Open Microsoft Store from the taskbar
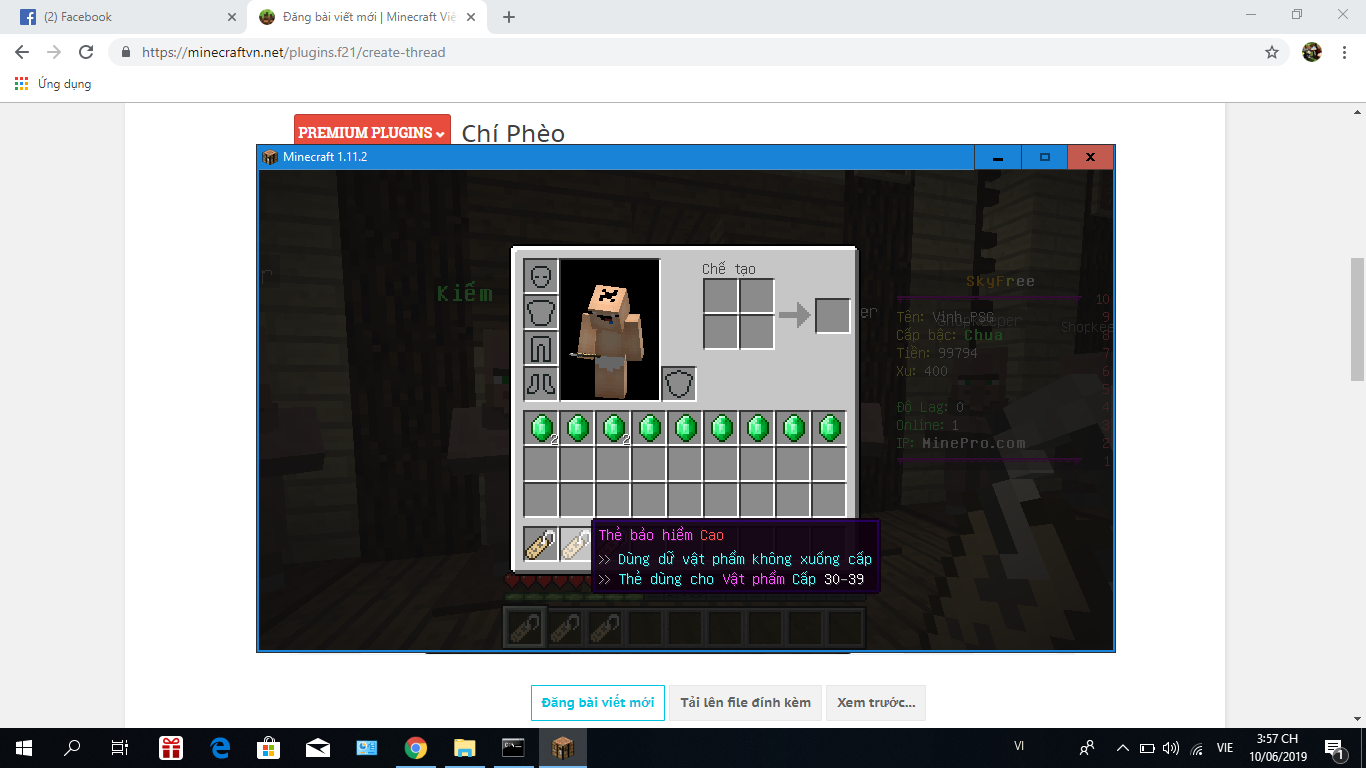Viewport: 1366px width, 768px height. coord(269,748)
